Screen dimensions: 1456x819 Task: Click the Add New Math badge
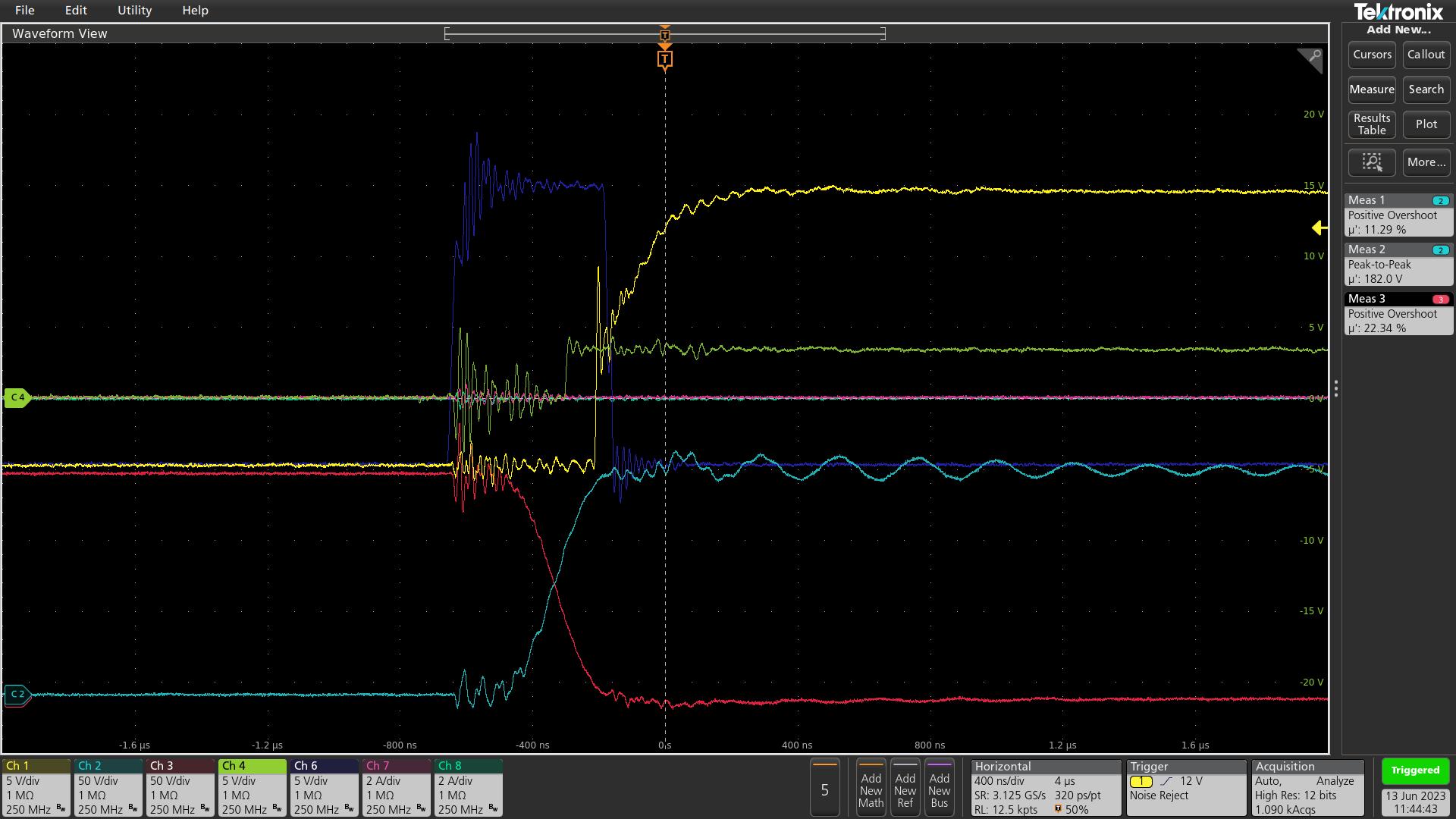871,788
